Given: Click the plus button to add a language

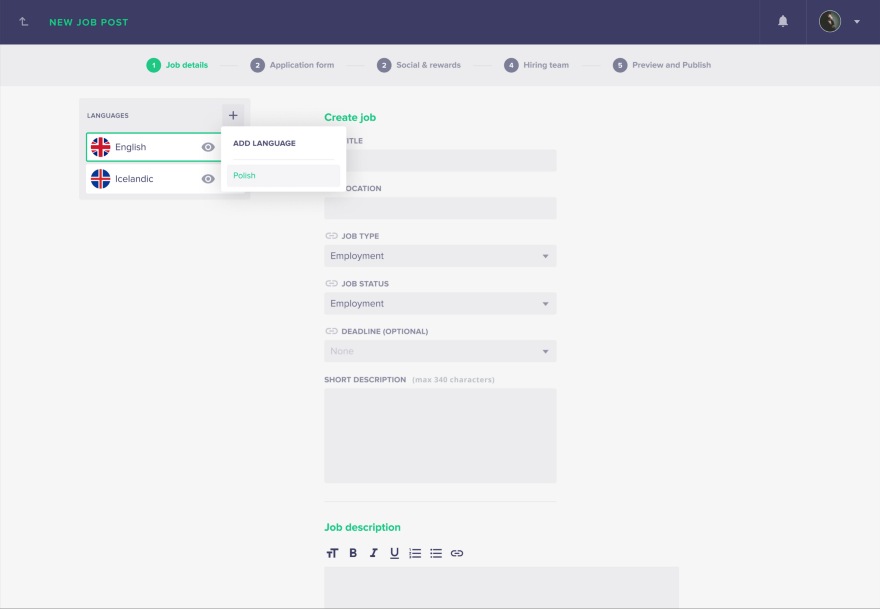Looking at the screenshot, I should coord(233,114).
